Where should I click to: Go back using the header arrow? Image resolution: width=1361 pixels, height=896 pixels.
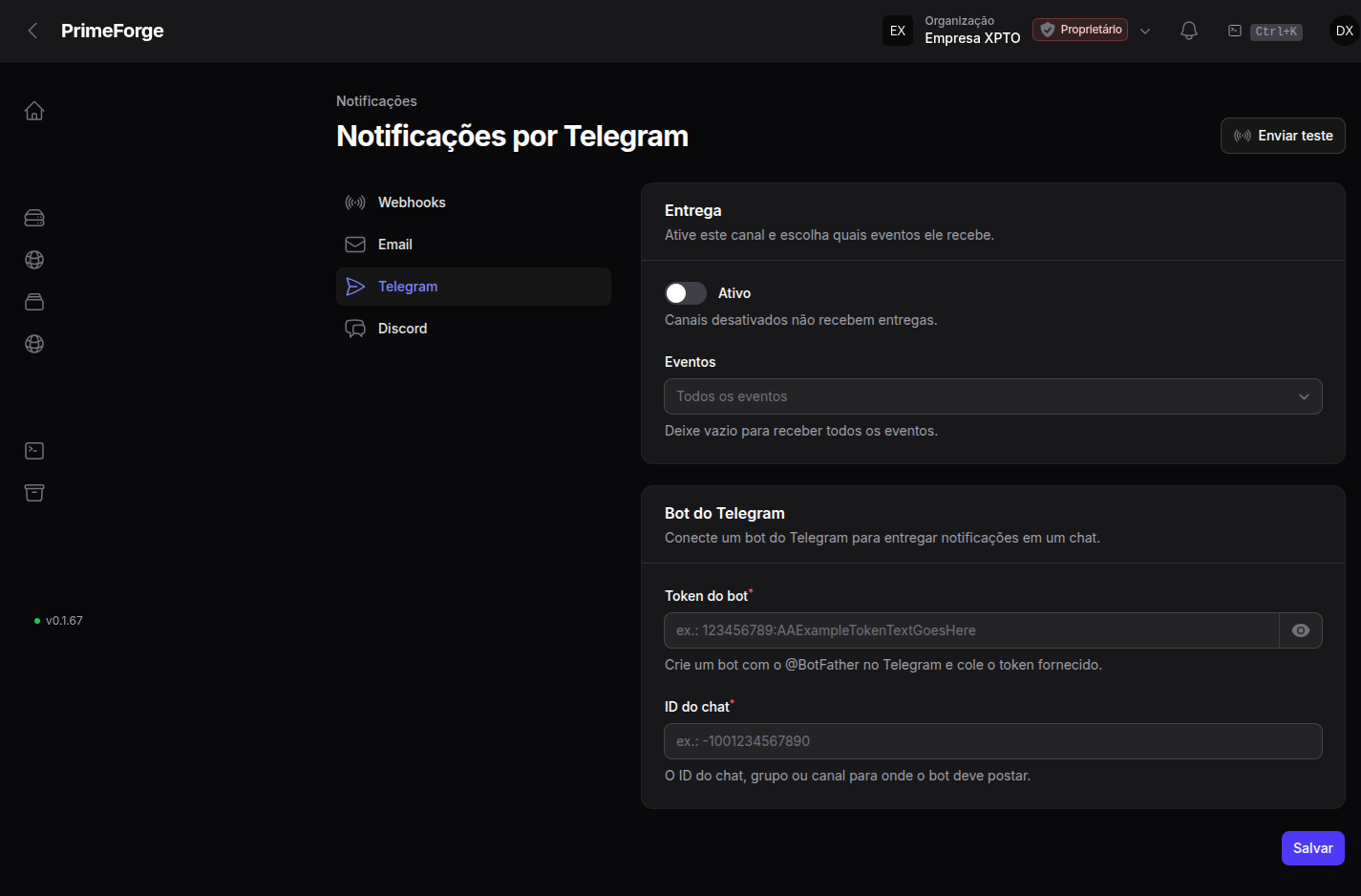(x=32, y=31)
